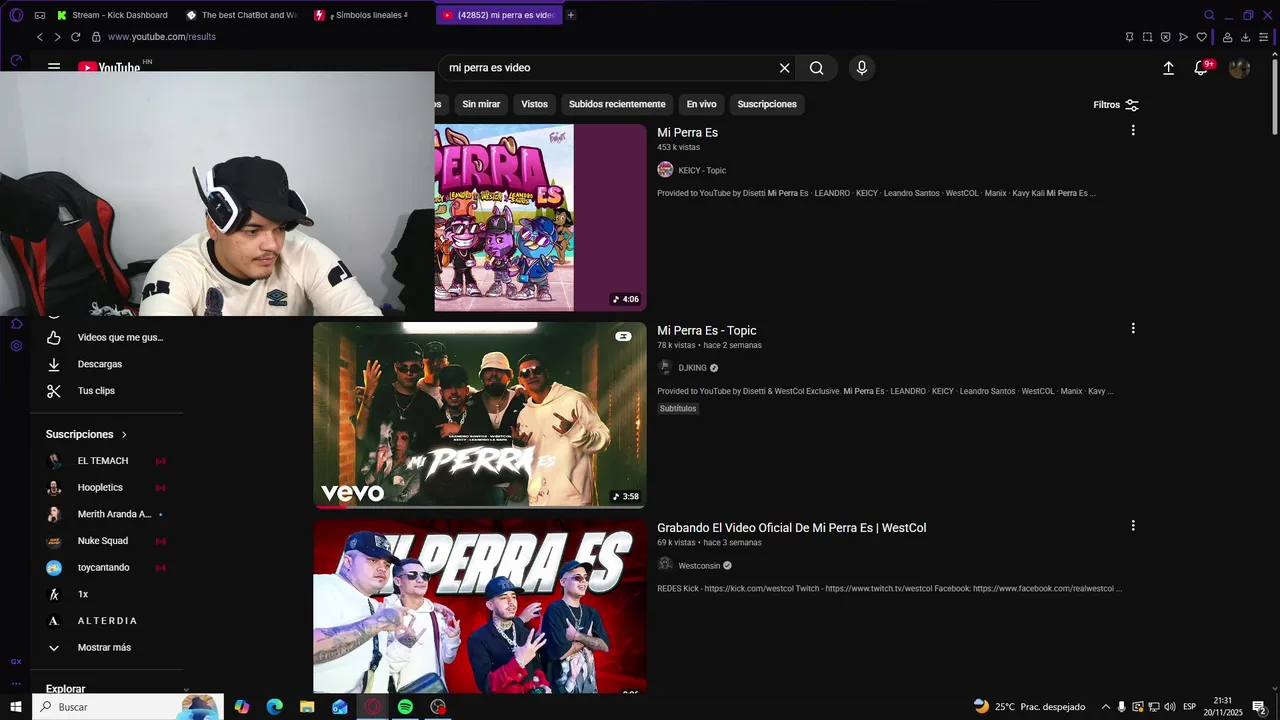Open Microsoft Edge from the taskbar

(274, 706)
